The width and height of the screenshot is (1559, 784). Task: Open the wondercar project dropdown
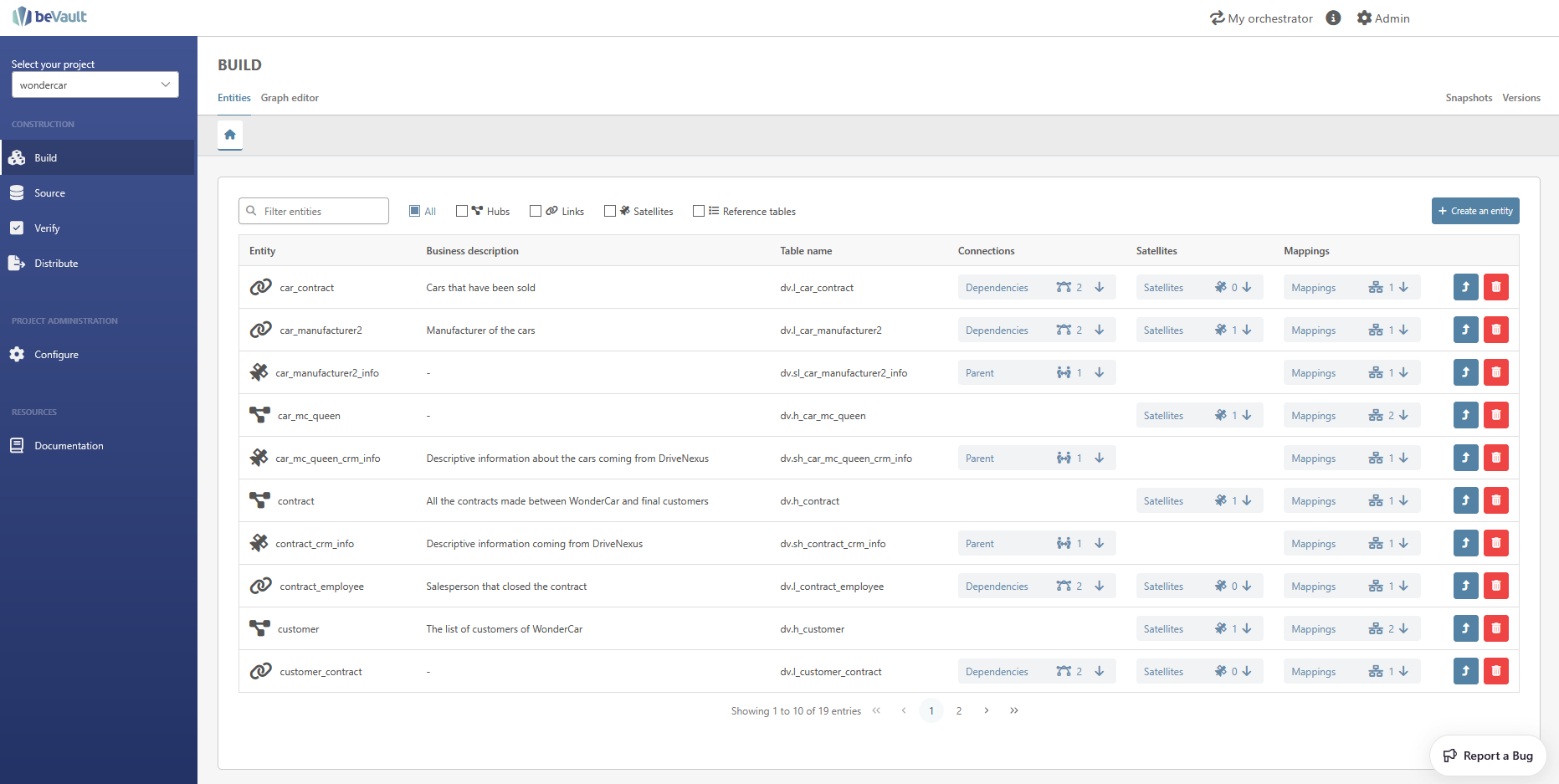pos(95,85)
